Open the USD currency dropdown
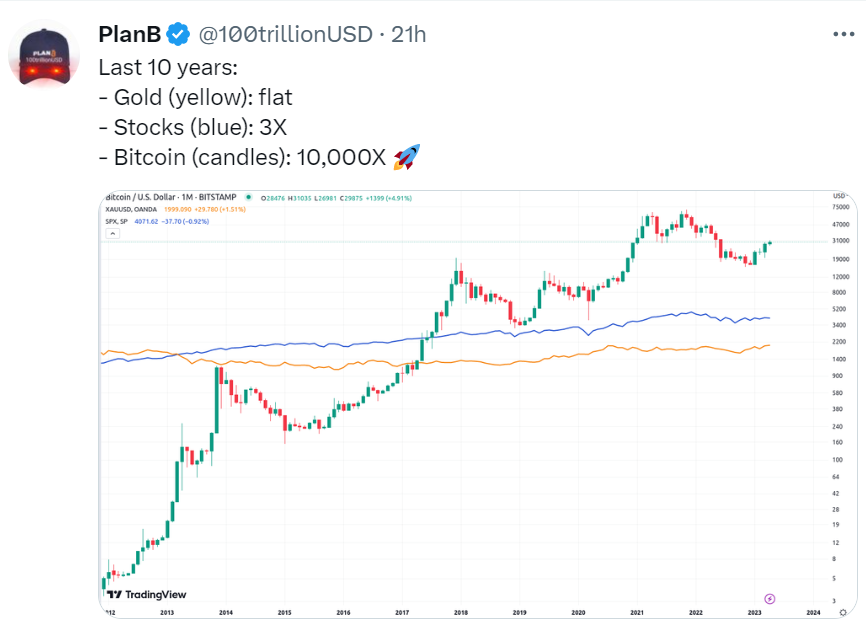Screen dimensions: 866x622 (839, 195)
